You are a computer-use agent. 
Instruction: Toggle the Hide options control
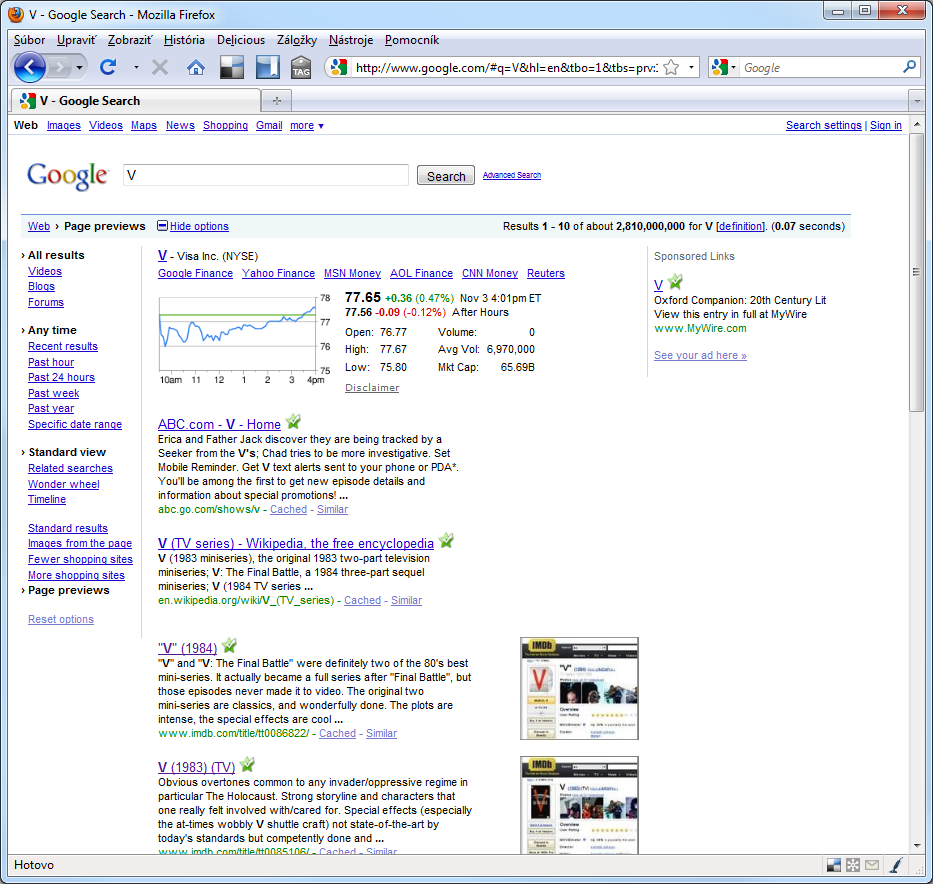[193, 226]
